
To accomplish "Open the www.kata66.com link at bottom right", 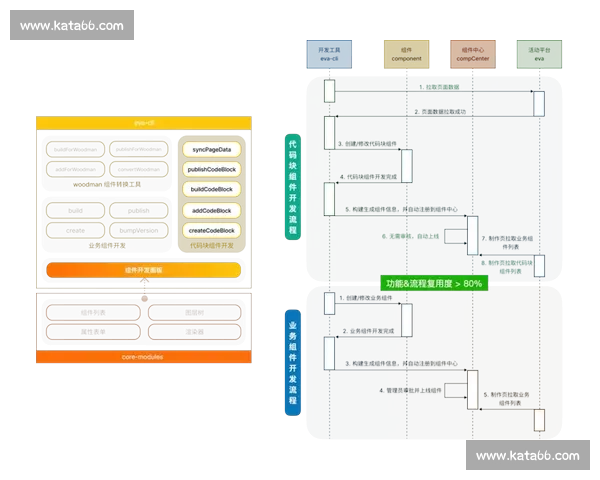I will pos(527,456).
